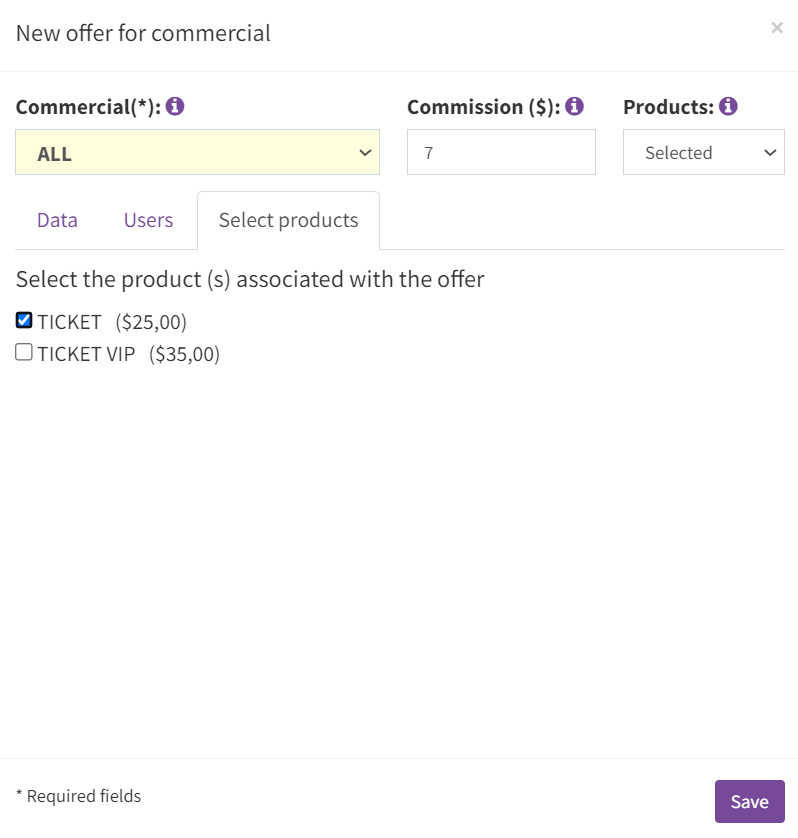Uncheck the TICKET ($25,00) checkbox

point(24,321)
